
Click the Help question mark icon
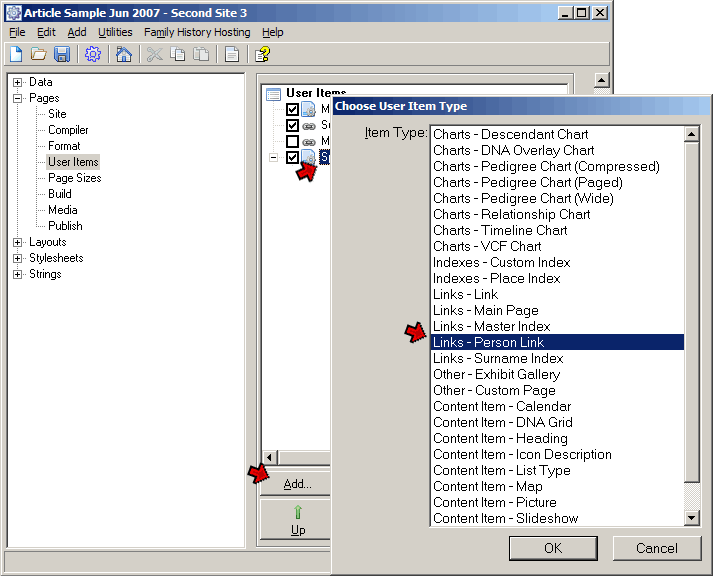(262, 54)
